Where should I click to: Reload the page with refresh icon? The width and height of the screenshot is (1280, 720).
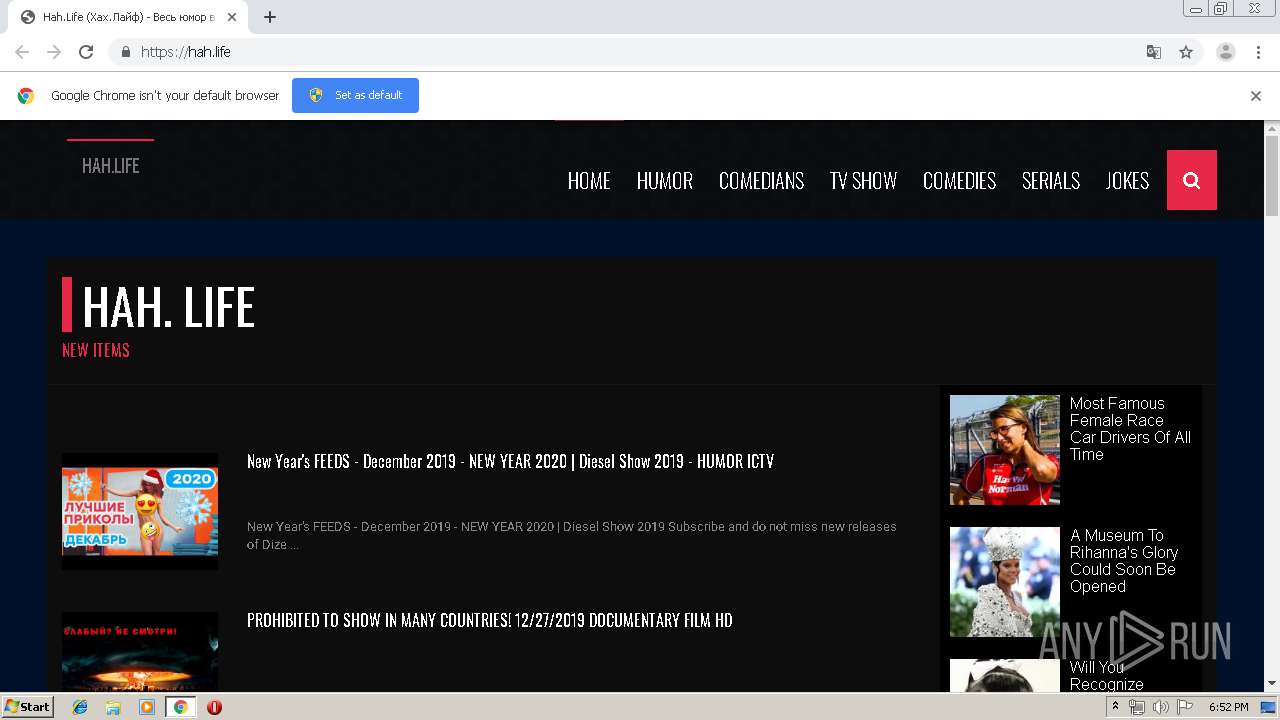[86, 52]
